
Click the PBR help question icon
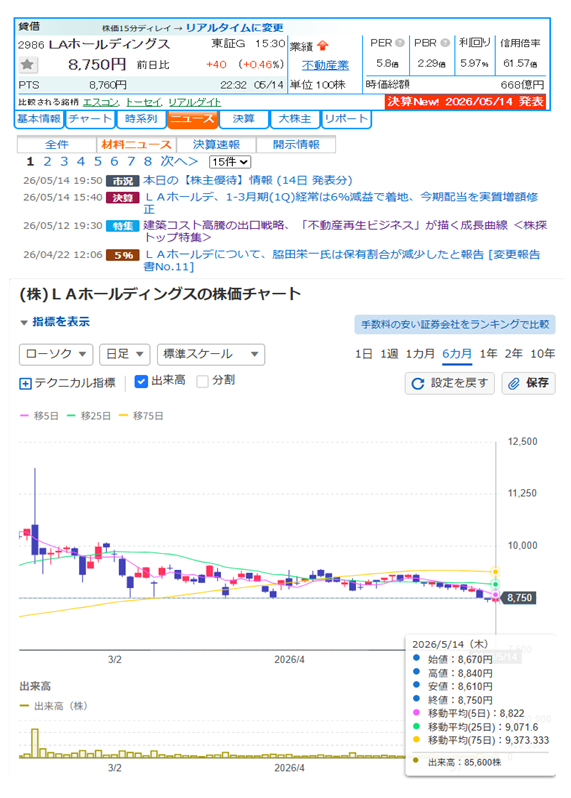[x=445, y=43]
